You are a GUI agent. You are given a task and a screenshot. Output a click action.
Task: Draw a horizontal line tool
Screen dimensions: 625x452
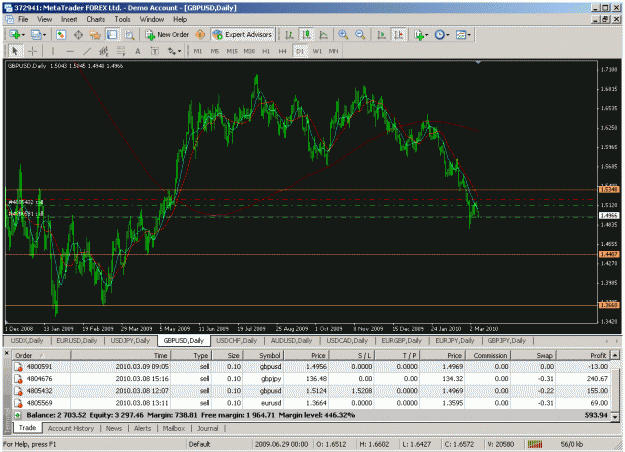point(70,51)
